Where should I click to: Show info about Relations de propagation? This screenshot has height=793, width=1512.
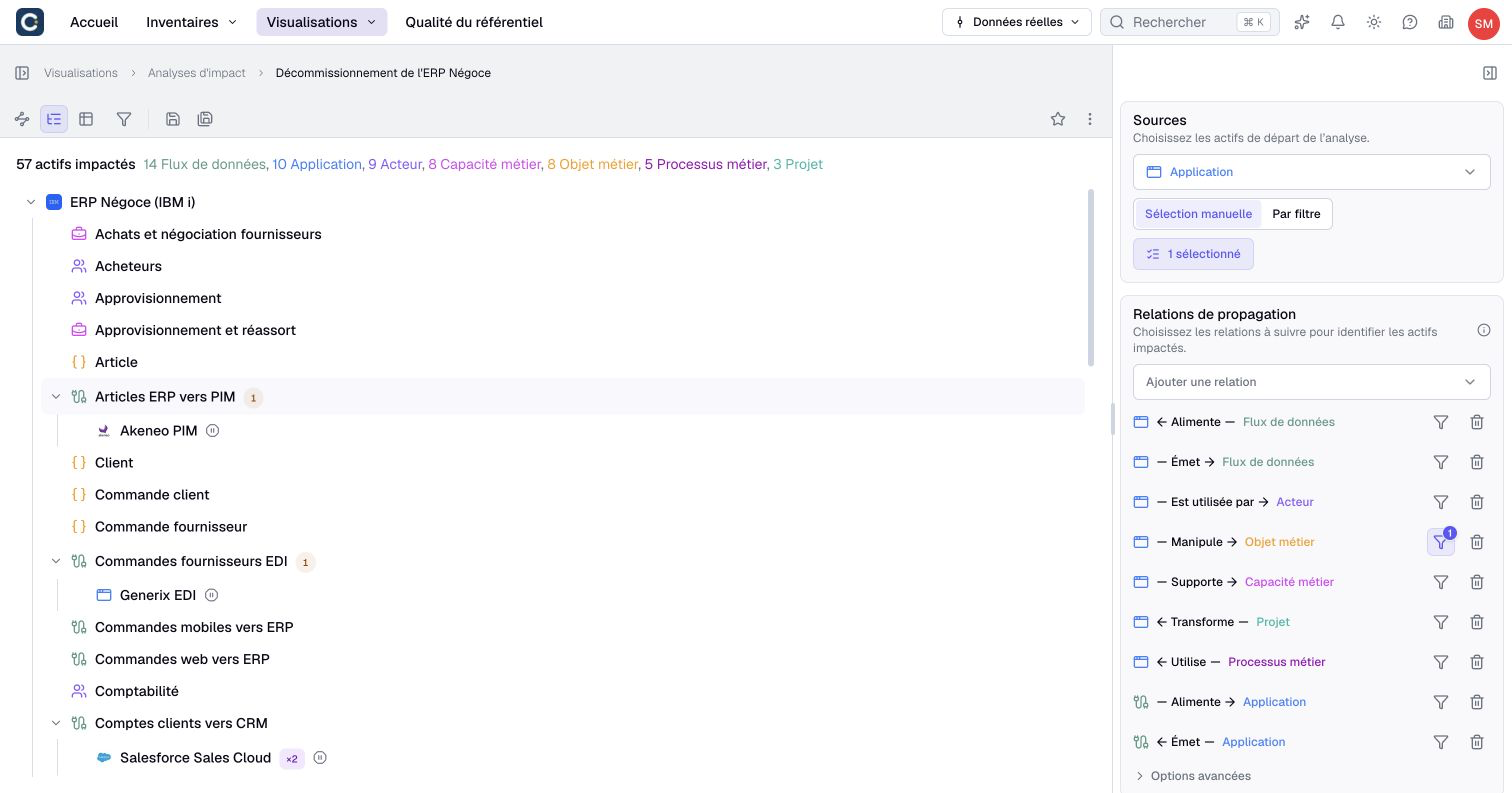[1484, 331]
